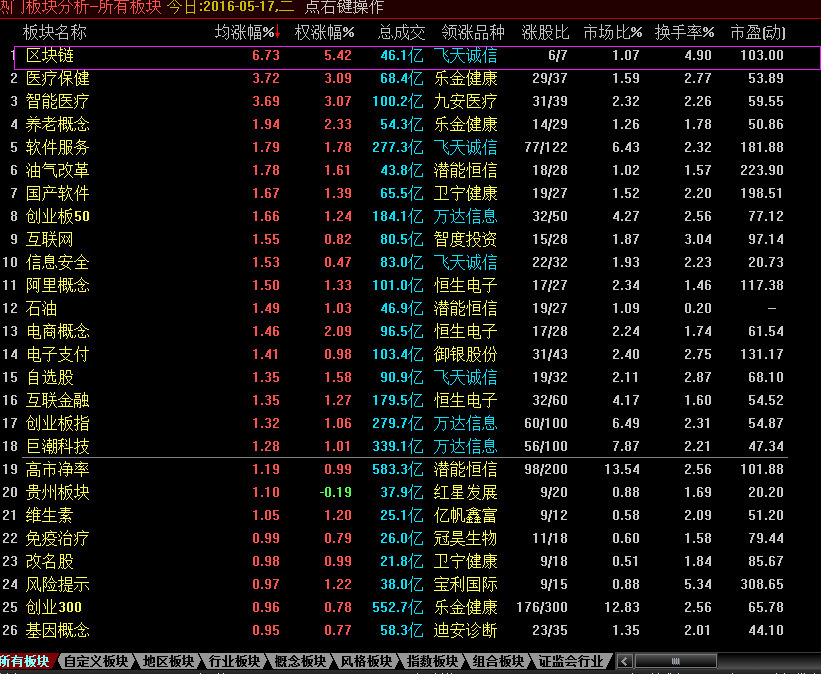Sort by 均涨幅% column header
The height and width of the screenshot is (674, 821).
pos(248,32)
